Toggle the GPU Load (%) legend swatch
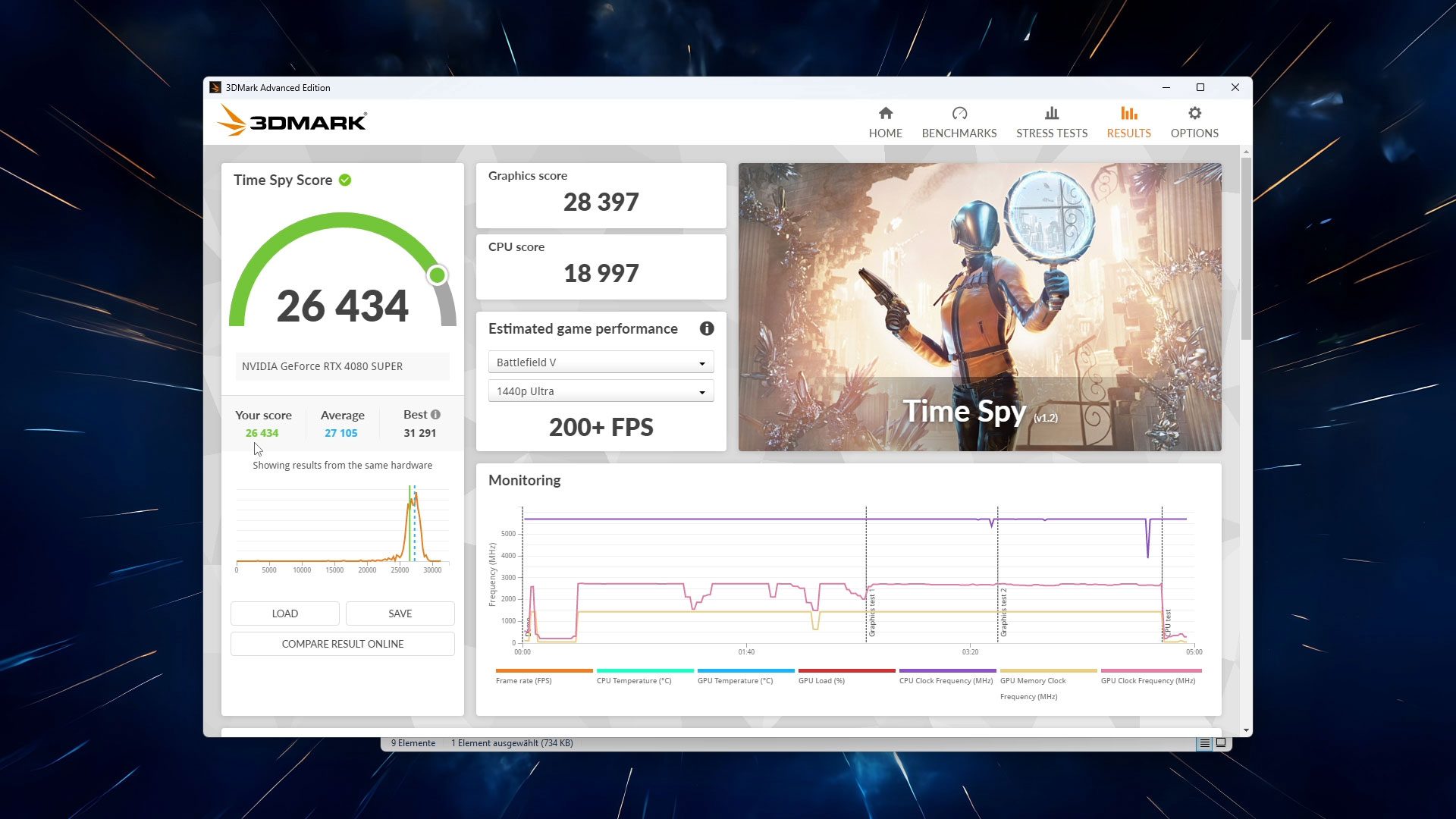The height and width of the screenshot is (819, 1456). (846, 671)
